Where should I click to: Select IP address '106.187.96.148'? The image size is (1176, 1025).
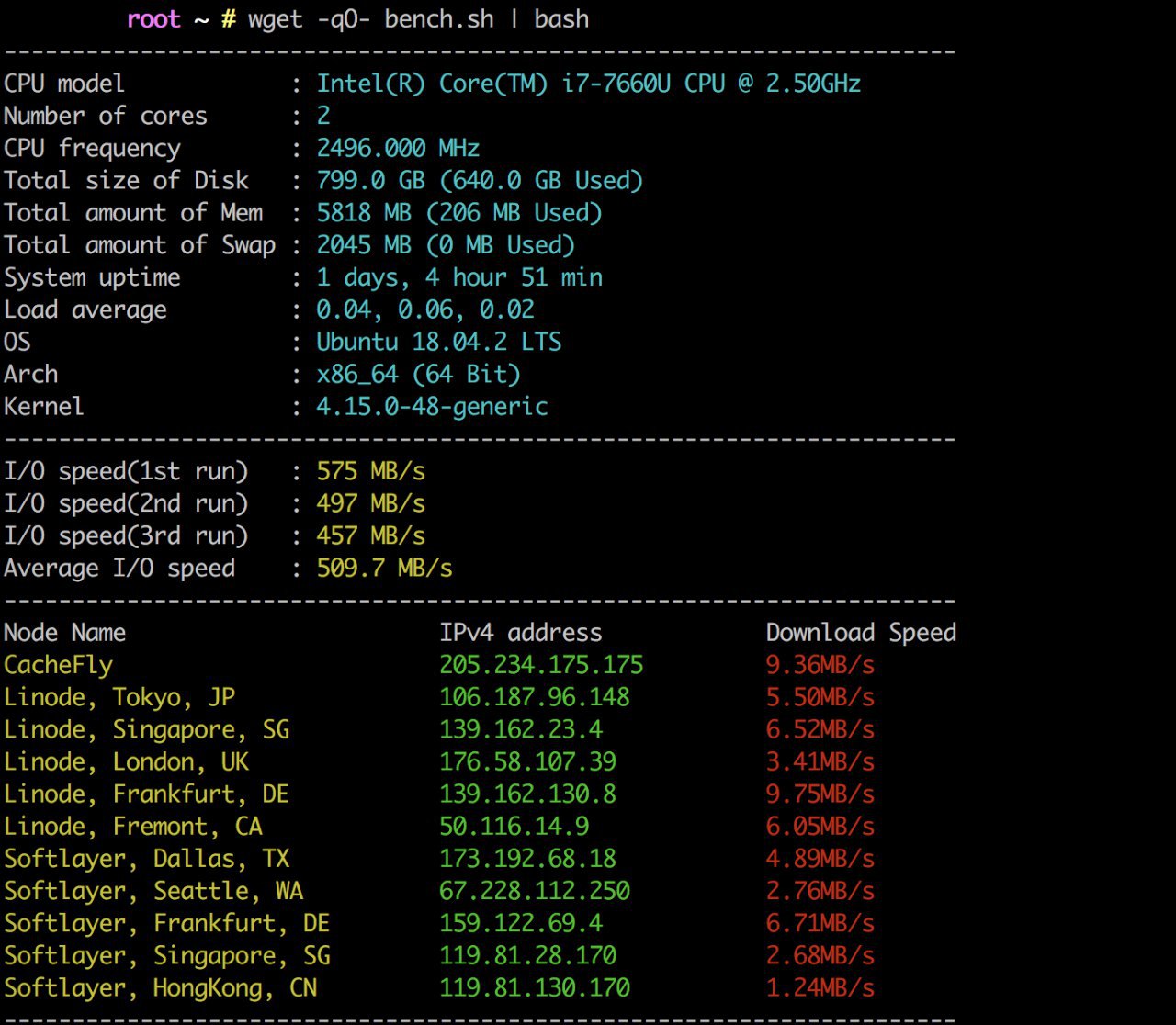pos(535,697)
